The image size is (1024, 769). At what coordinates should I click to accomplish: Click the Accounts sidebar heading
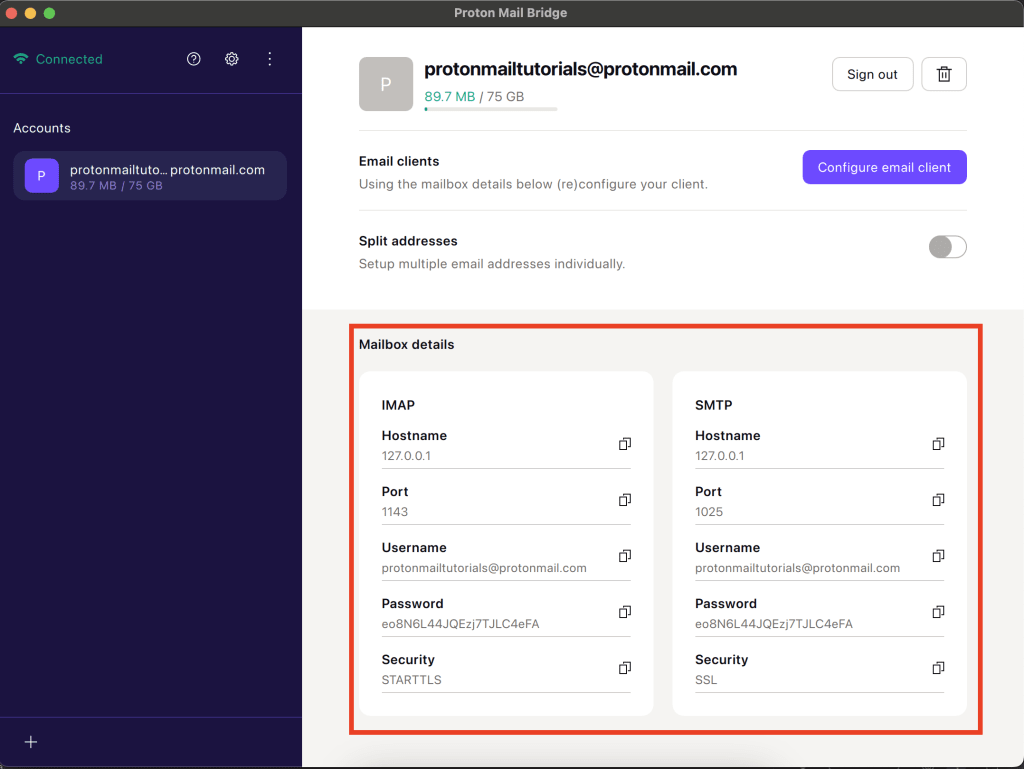(42, 128)
